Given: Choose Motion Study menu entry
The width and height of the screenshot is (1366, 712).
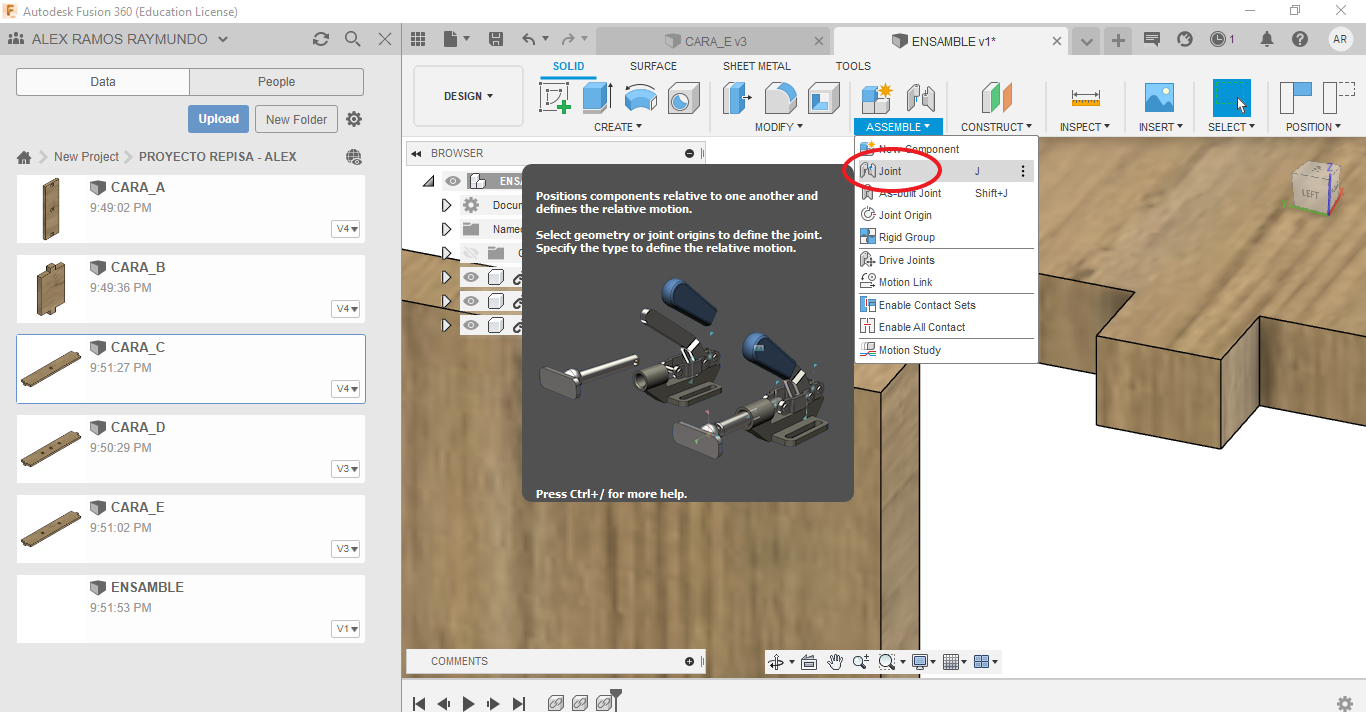Looking at the screenshot, I should [x=945, y=350].
